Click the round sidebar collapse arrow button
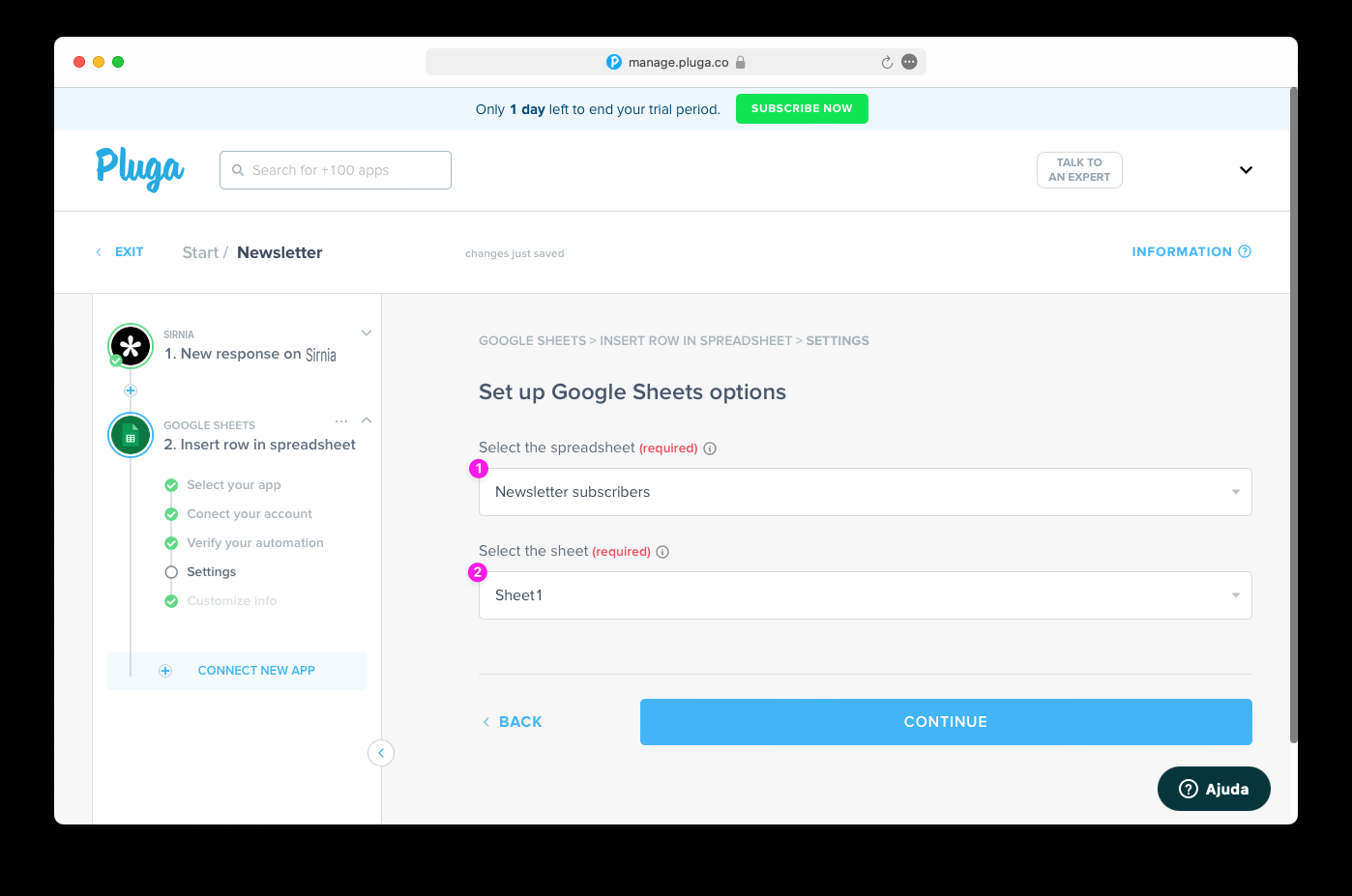 point(381,753)
